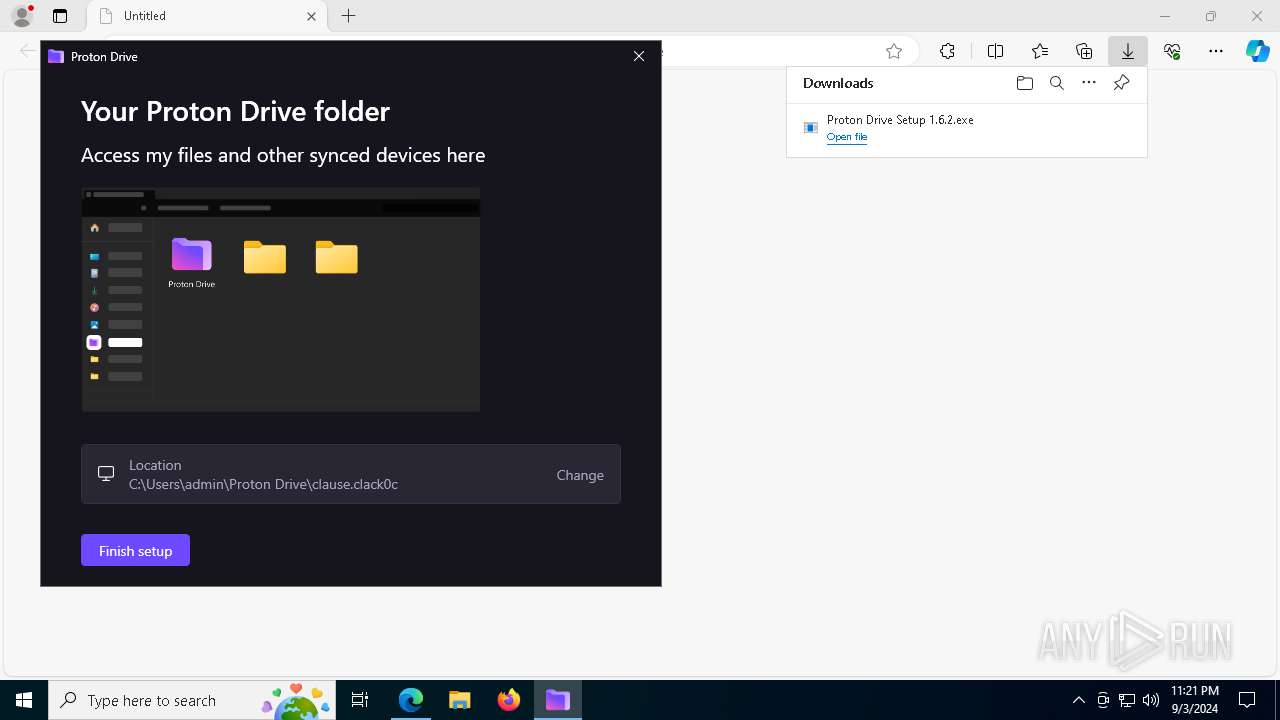Open Edge Collections

coord(1084,51)
